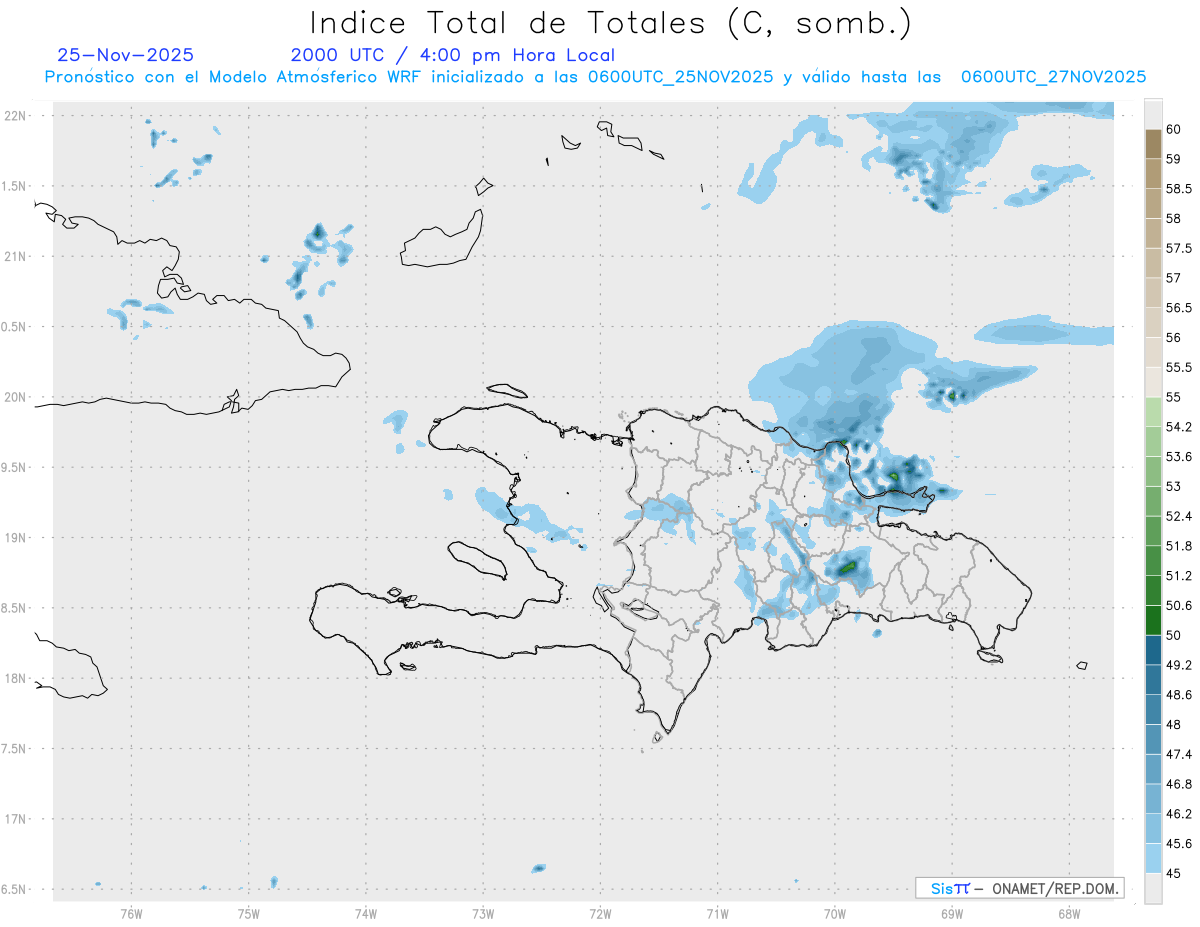Viewport: 1200px width, 927px height.
Task: Click the "18N" latitude label
Action: (x=16, y=678)
